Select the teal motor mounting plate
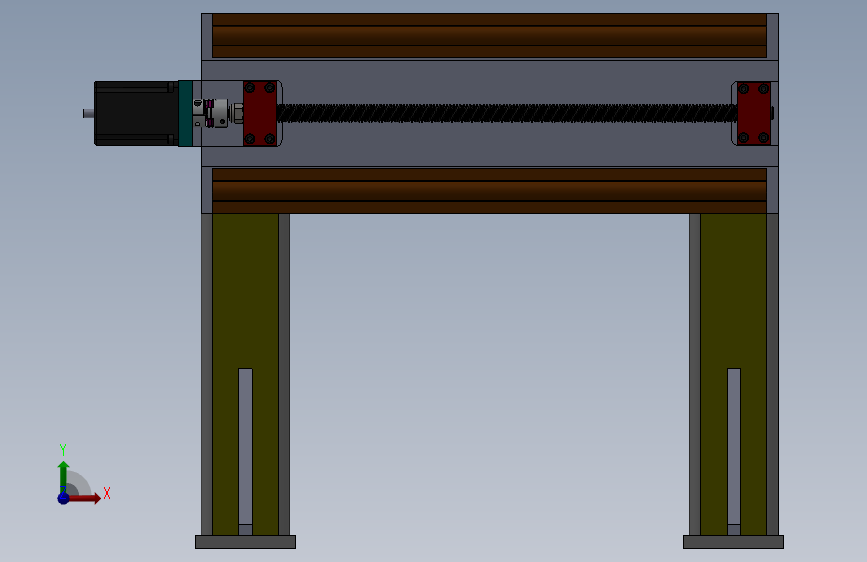867x562 pixels. click(185, 113)
